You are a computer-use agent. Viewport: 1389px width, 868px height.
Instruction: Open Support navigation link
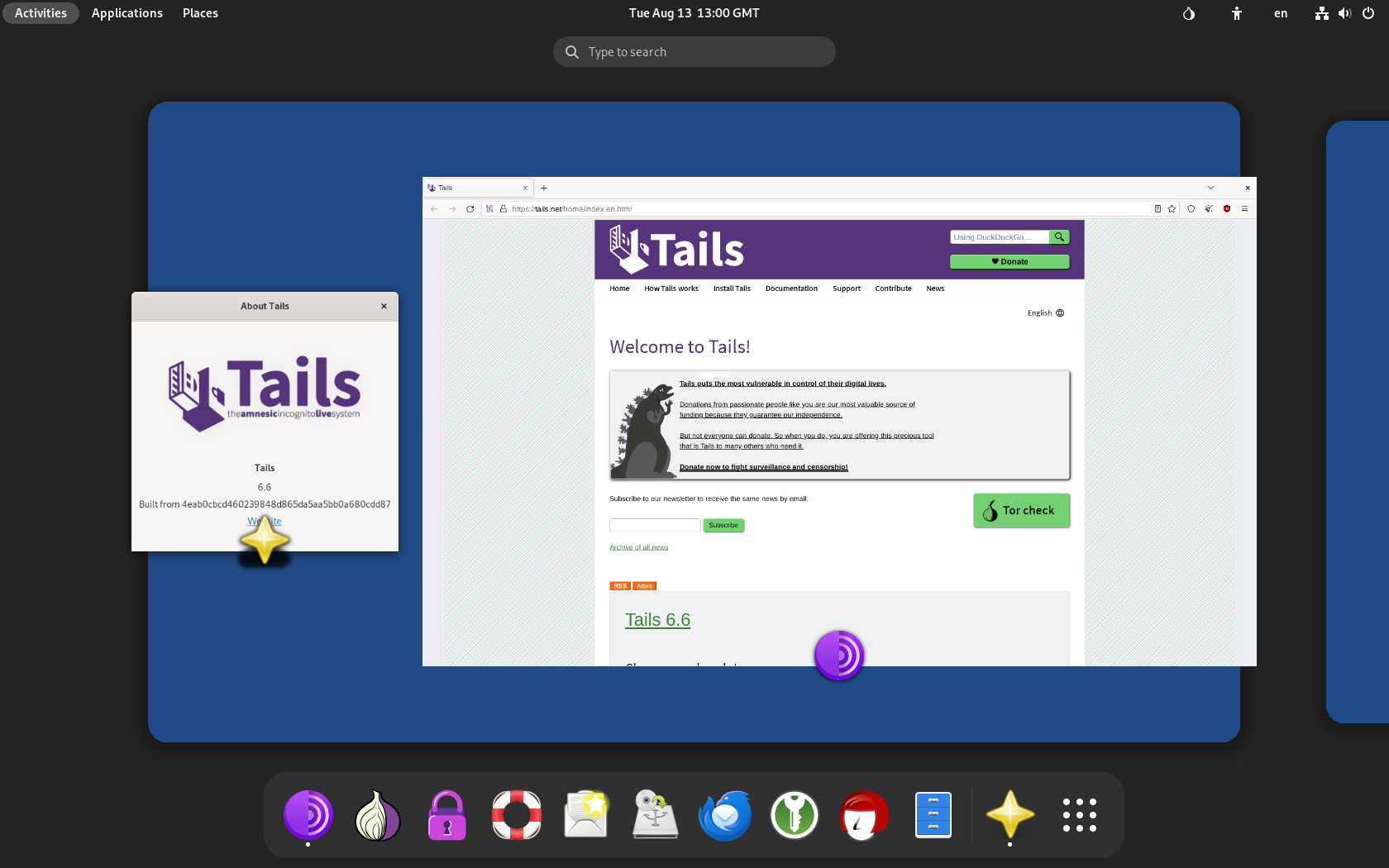pyautogui.click(x=847, y=289)
